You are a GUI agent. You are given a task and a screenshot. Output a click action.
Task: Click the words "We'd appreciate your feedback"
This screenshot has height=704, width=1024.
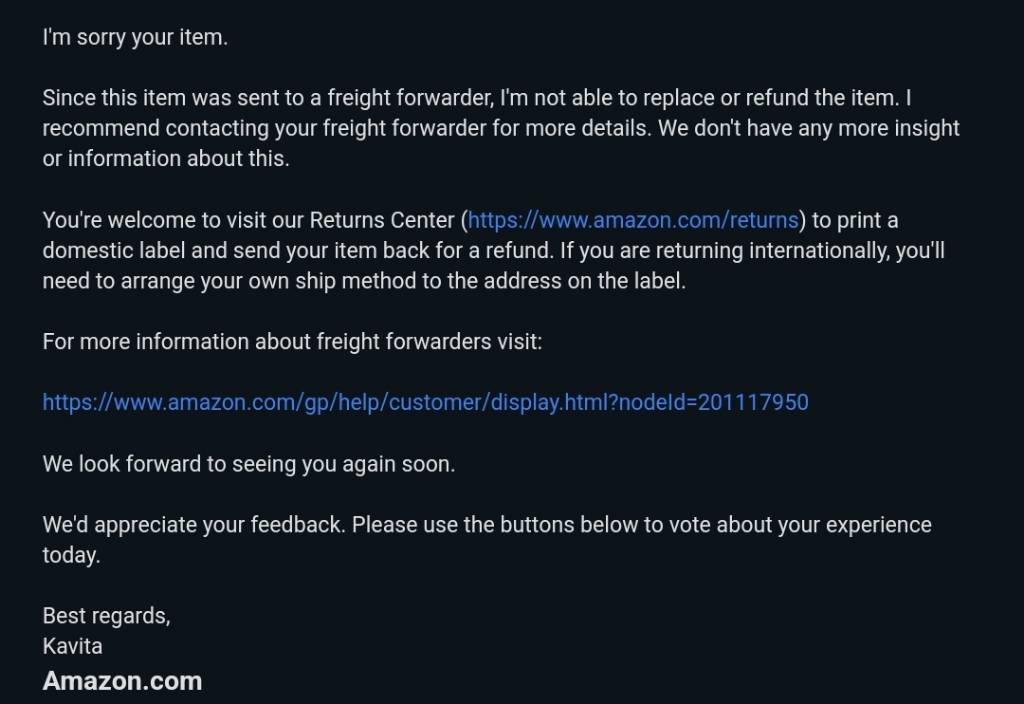point(193,525)
